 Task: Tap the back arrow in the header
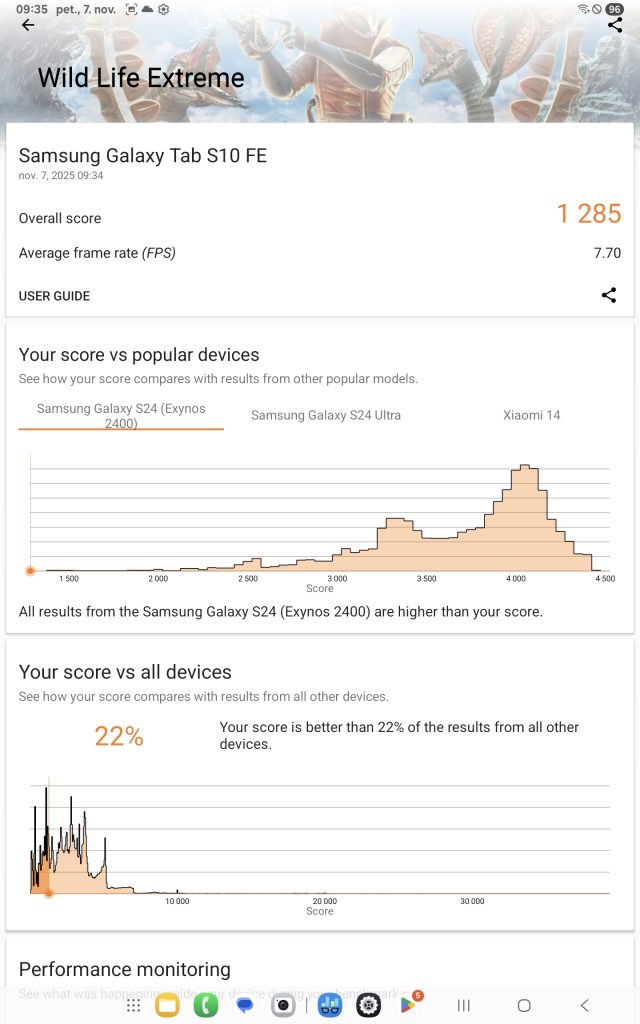coord(28,26)
